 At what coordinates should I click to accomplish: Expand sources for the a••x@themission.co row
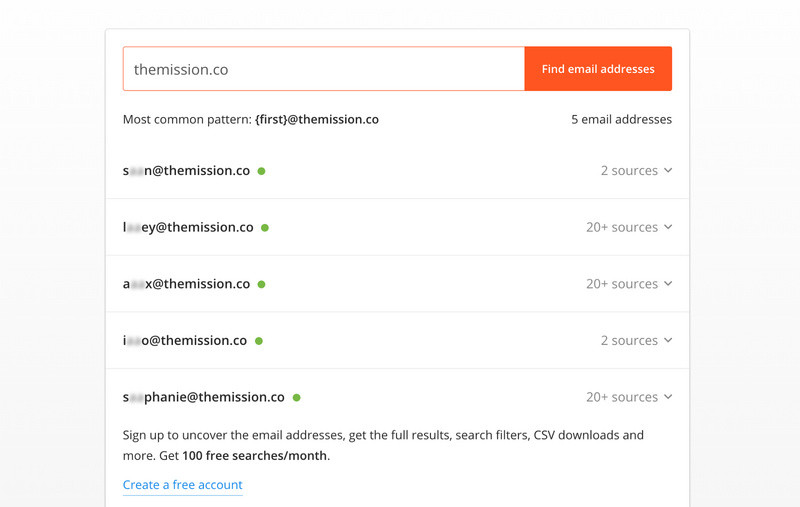click(x=668, y=284)
